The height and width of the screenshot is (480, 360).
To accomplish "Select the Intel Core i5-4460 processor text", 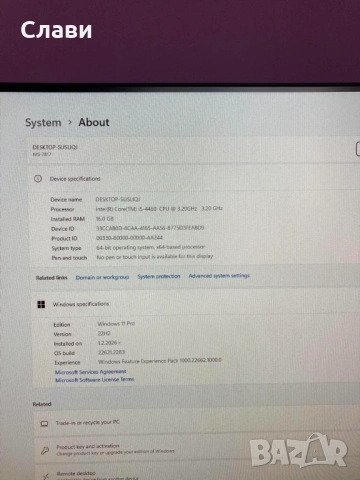I will point(159,209).
